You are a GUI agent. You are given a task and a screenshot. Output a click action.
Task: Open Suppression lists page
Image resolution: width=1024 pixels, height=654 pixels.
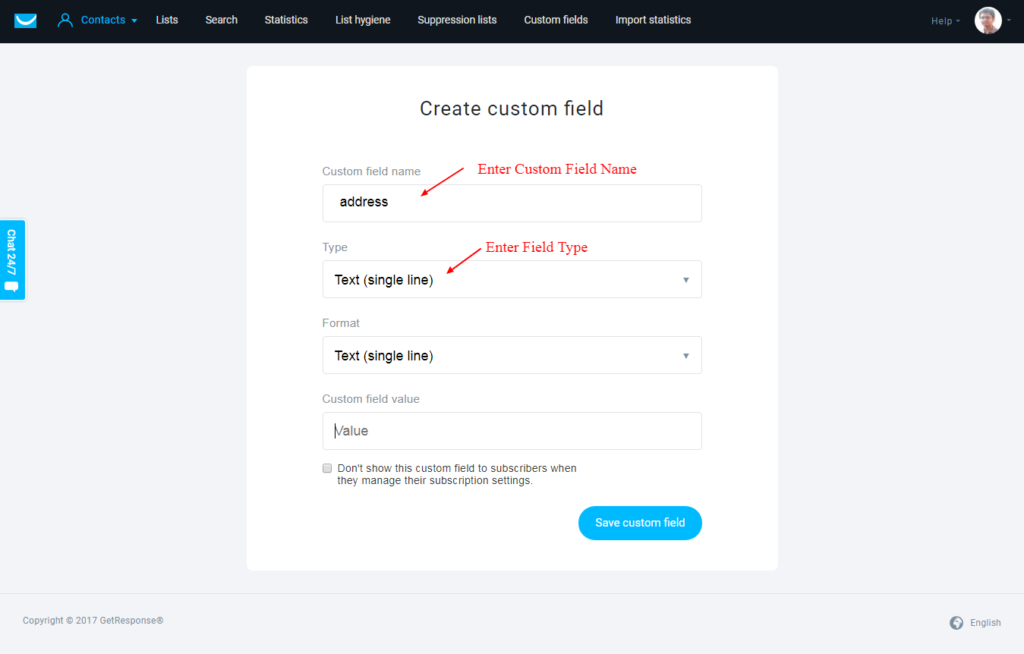tap(457, 20)
